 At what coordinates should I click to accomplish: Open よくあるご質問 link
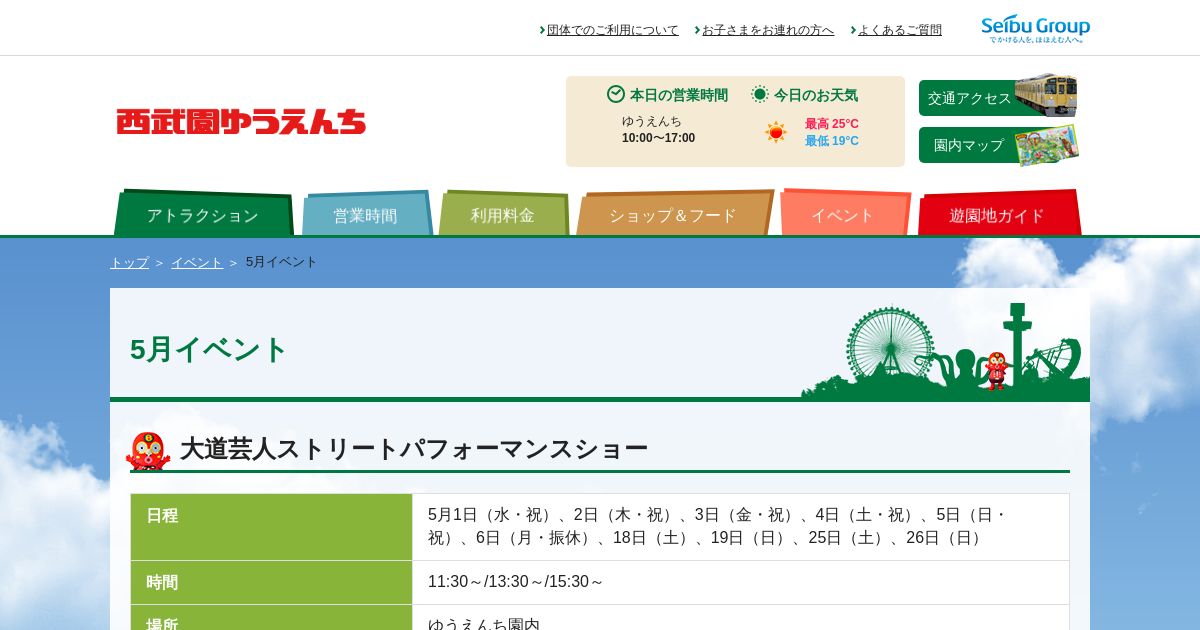900,30
